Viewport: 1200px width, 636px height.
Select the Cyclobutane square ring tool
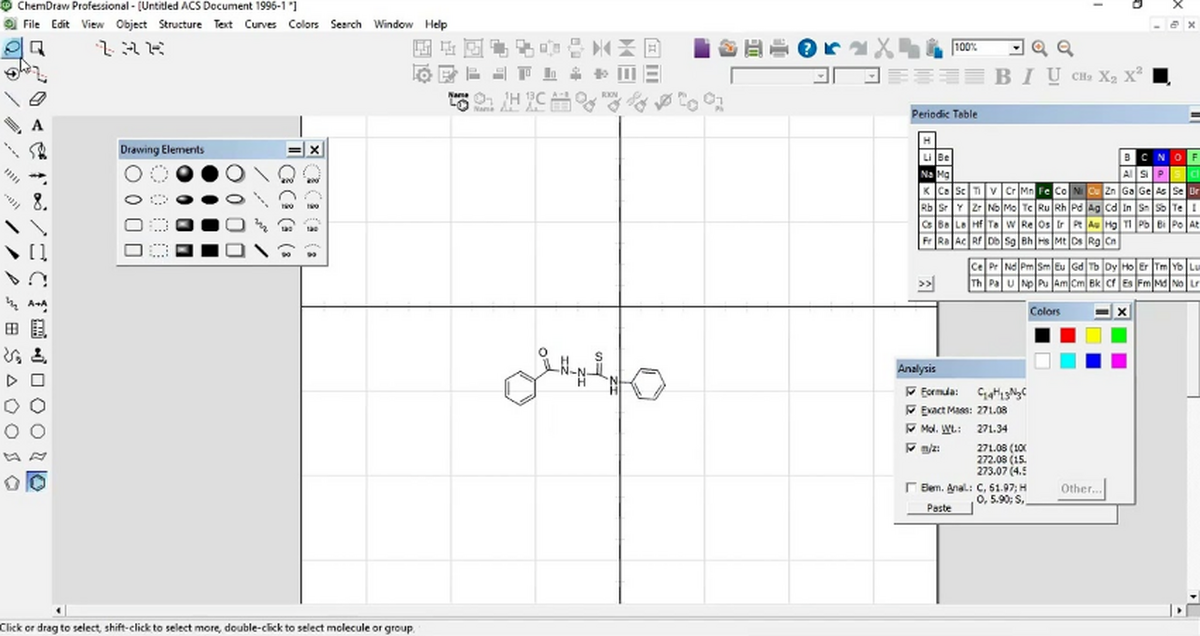point(38,380)
